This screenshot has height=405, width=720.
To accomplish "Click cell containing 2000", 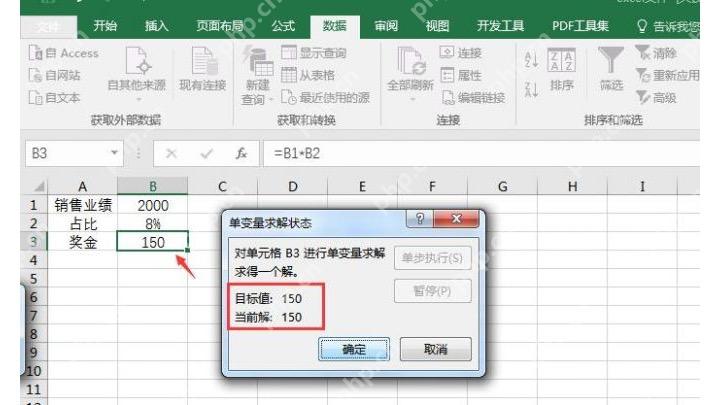I will 152,205.
